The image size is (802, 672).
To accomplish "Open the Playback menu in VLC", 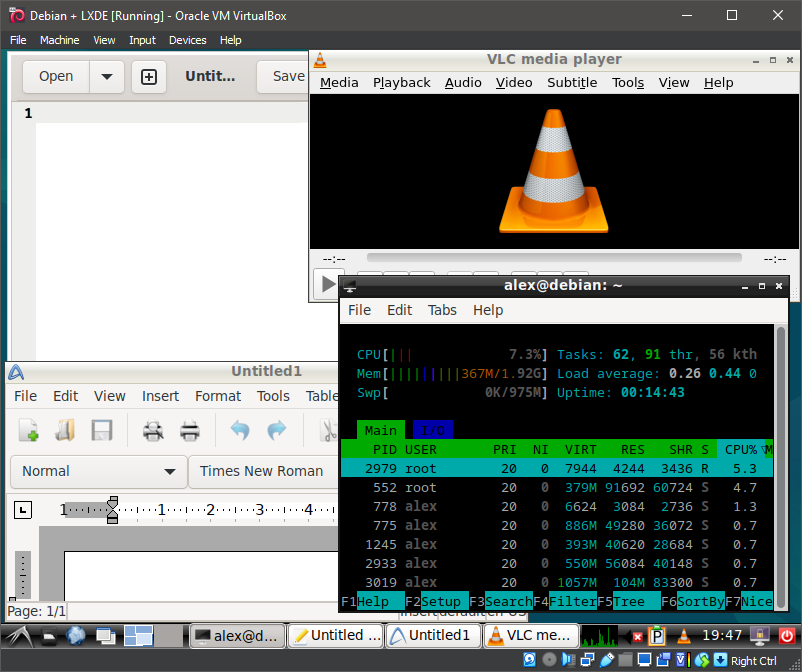I will click(401, 82).
